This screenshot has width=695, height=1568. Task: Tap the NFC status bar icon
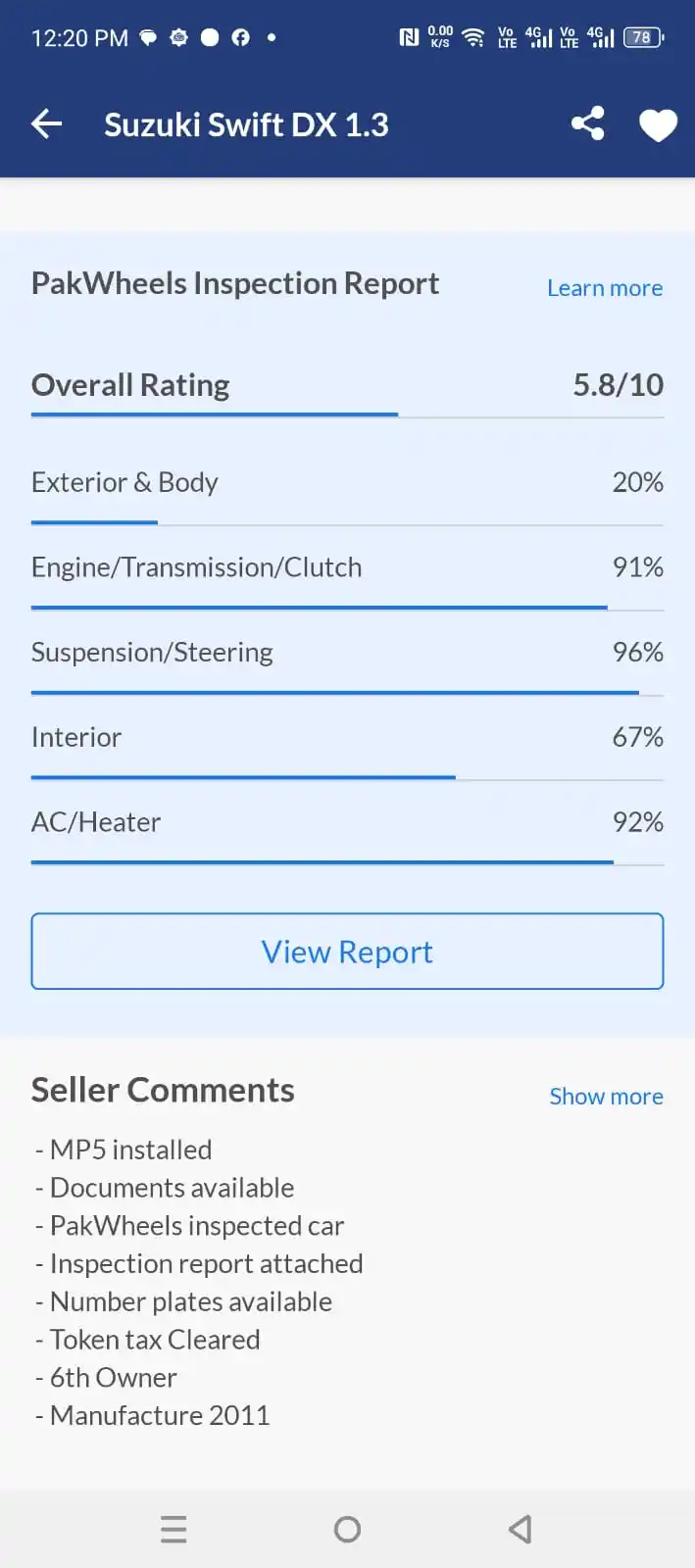pos(409,38)
